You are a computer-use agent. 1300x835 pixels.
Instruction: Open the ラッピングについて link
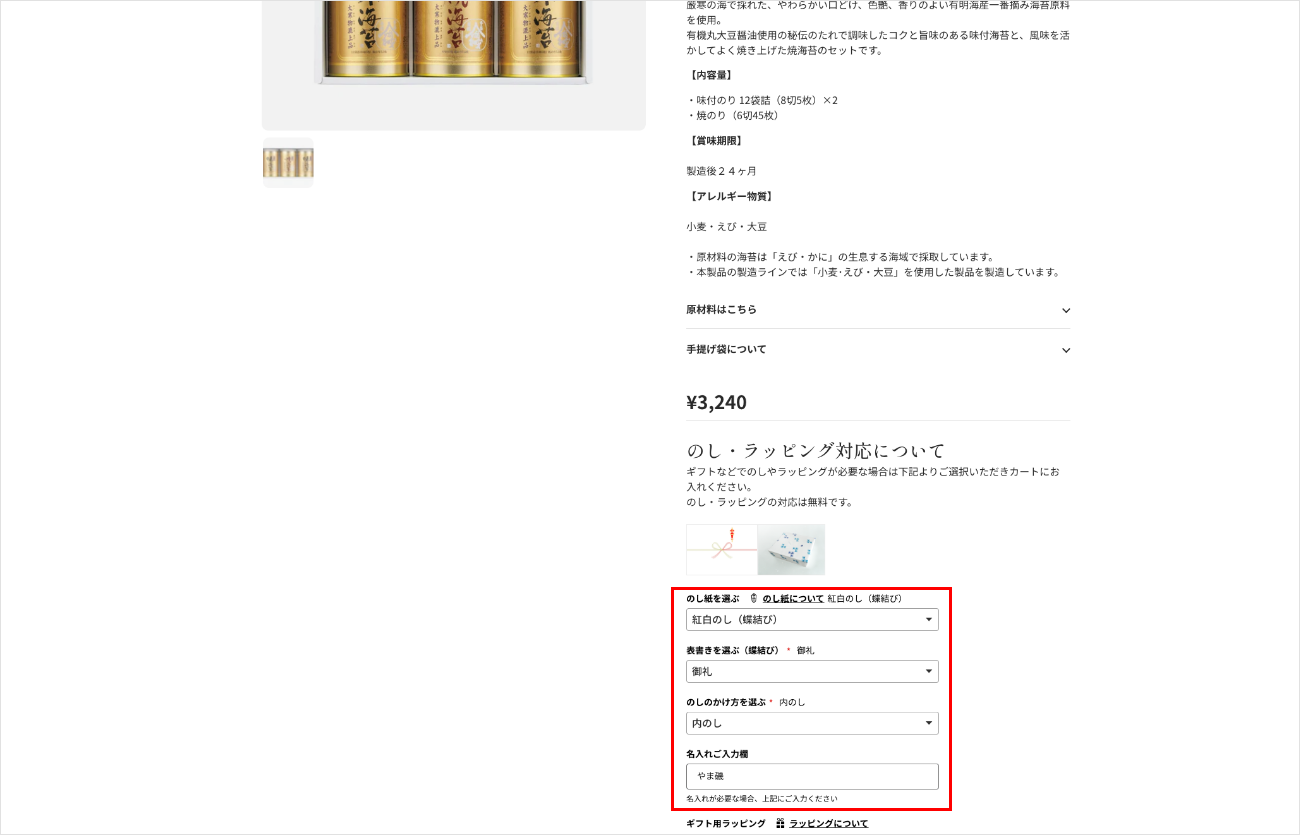tap(829, 823)
